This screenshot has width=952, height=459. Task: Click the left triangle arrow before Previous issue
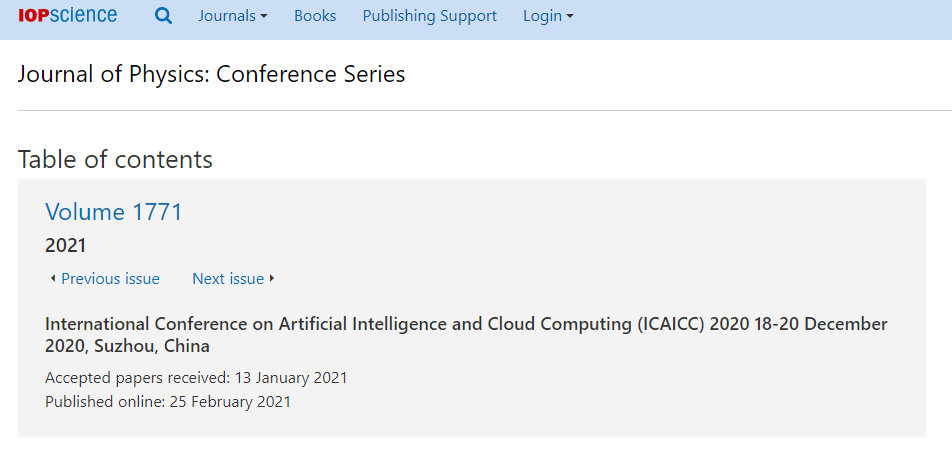(x=53, y=278)
